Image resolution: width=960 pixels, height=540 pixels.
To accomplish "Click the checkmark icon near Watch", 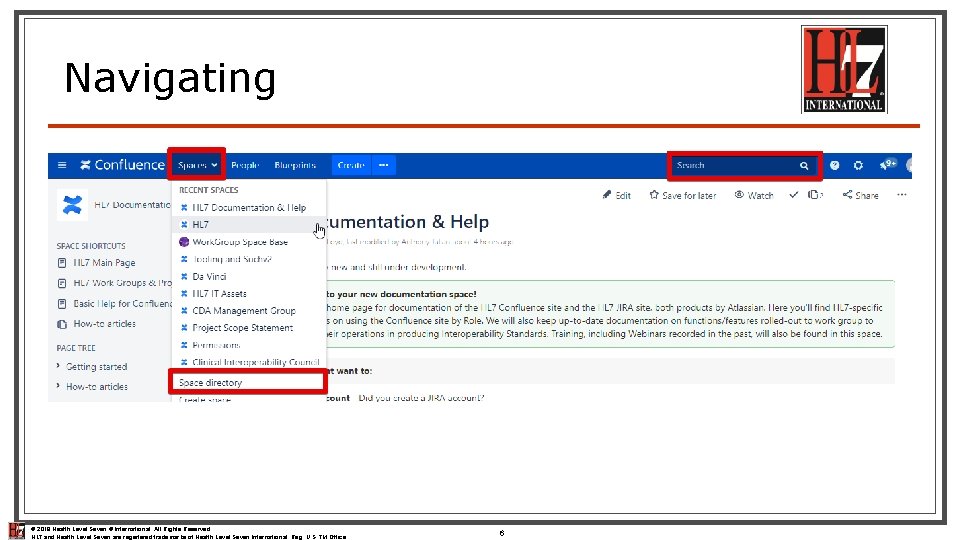I will (x=793, y=195).
